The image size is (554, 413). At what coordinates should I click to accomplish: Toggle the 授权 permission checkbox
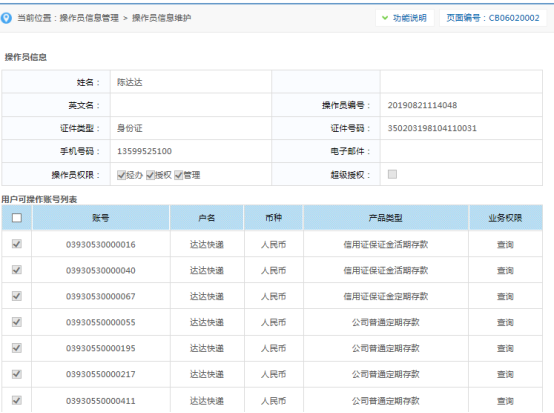pyautogui.click(x=151, y=175)
